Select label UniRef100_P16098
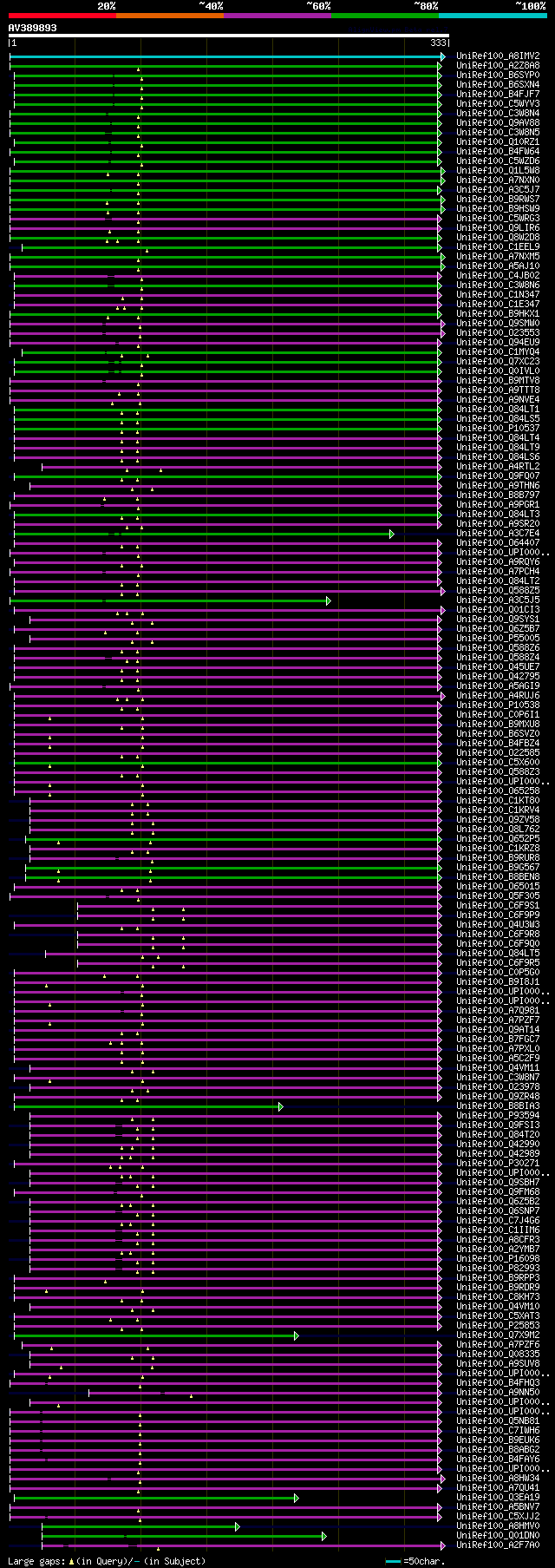The image size is (555, 1568). (498, 1259)
